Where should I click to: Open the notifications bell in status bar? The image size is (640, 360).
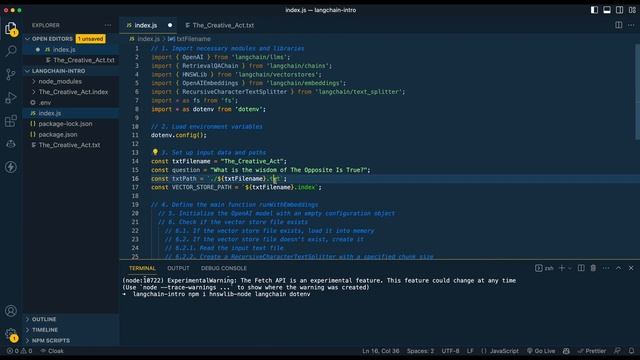coord(631,351)
